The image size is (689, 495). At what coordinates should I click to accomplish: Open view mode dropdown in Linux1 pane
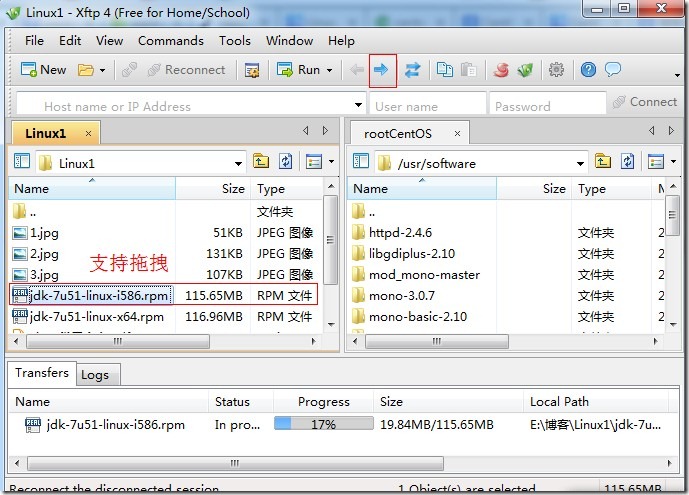(x=331, y=162)
